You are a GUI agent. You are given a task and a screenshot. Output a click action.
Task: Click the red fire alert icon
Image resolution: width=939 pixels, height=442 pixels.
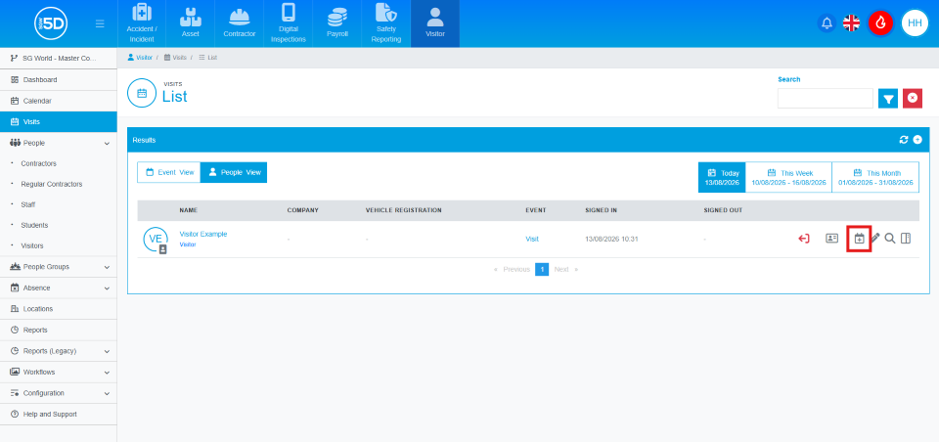(x=880, y=23)
